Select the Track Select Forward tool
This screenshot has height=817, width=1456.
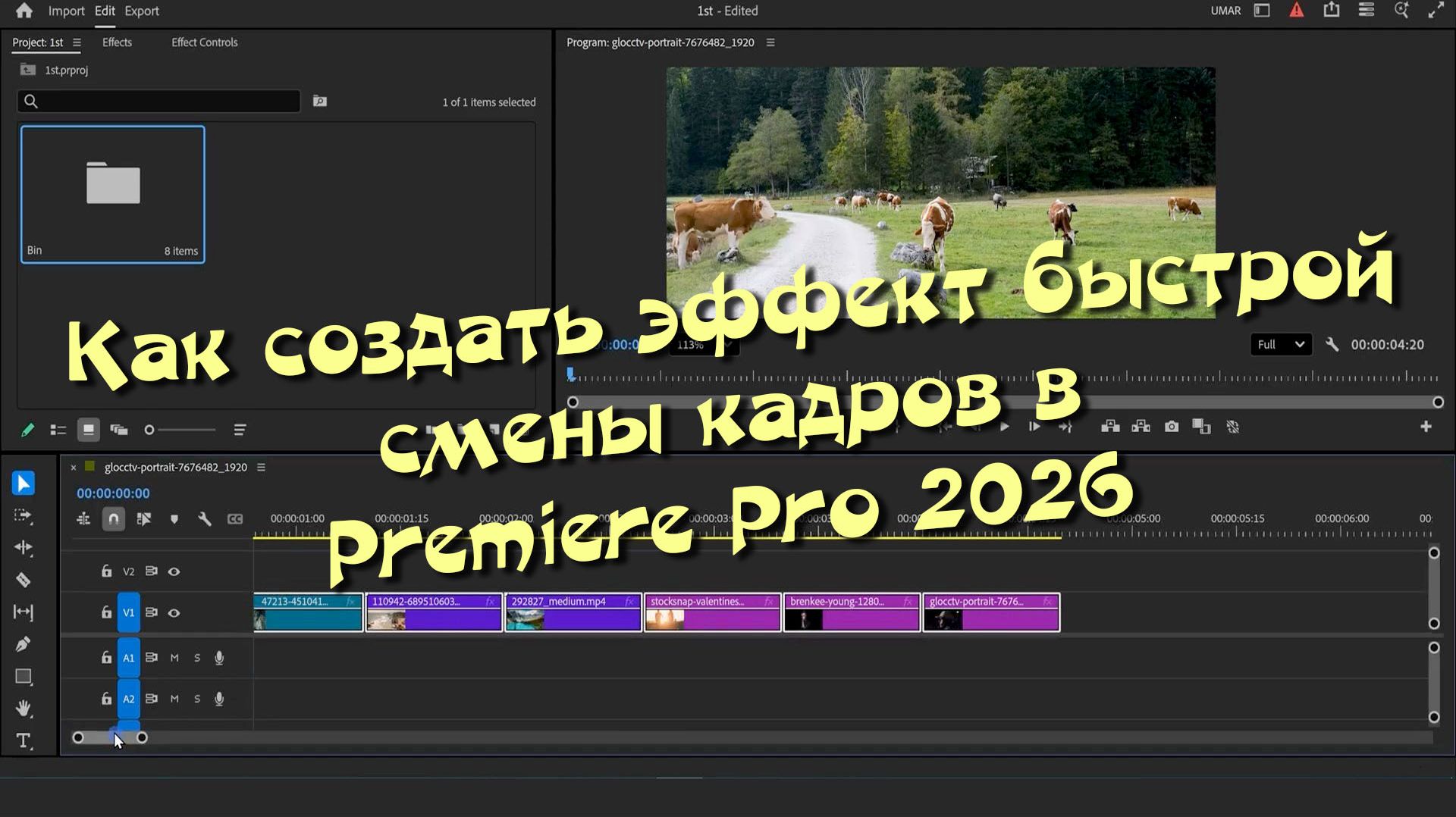(24, 516)
